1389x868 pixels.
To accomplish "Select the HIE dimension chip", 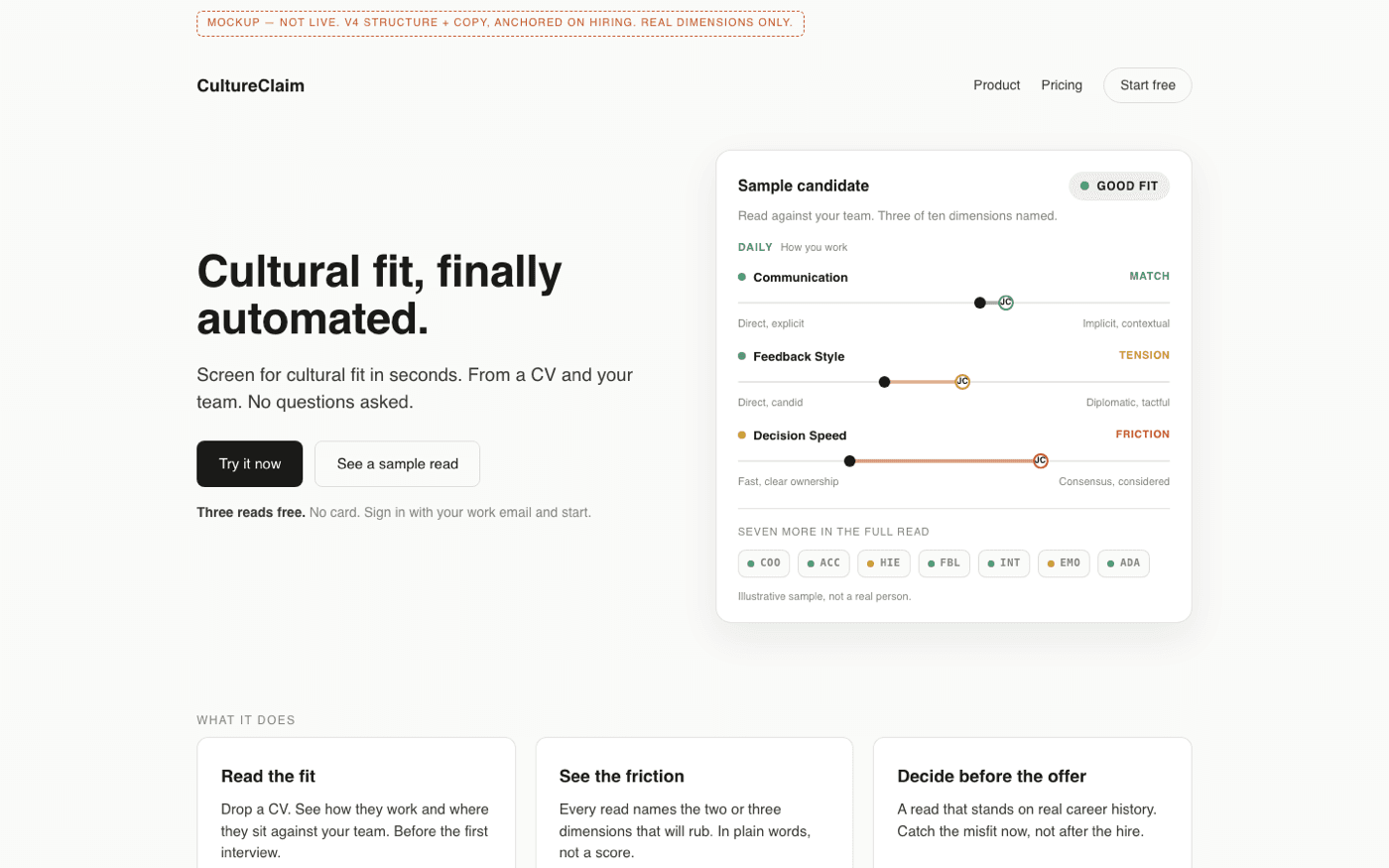I will tap(884, 563).
